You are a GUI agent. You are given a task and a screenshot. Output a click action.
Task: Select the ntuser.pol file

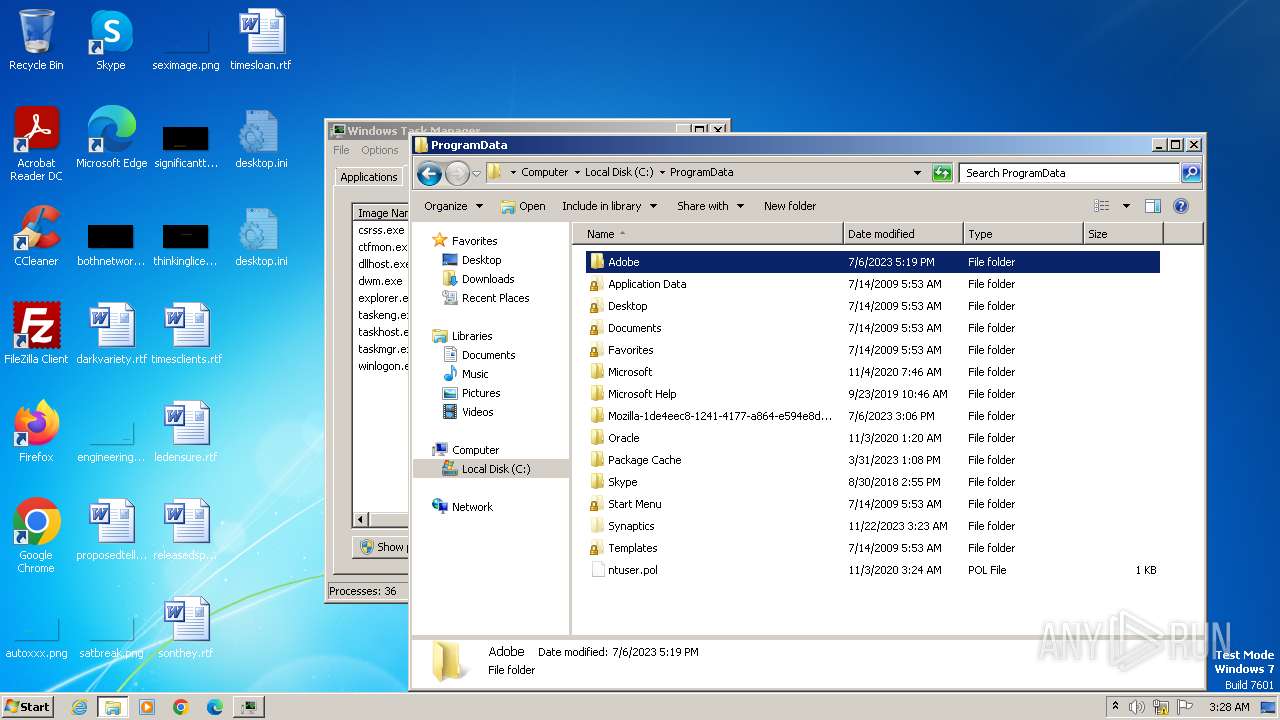coord(872,570)
